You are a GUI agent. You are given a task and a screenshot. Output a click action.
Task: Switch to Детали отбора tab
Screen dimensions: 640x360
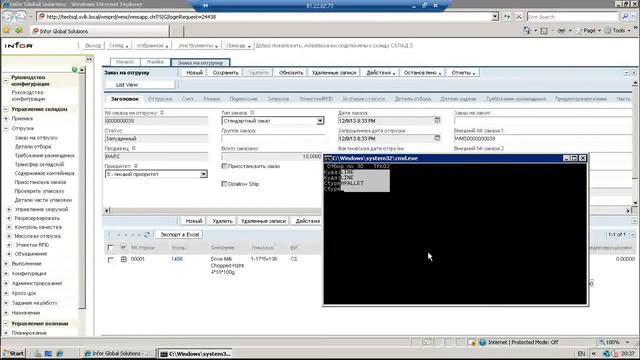point(413,99)
